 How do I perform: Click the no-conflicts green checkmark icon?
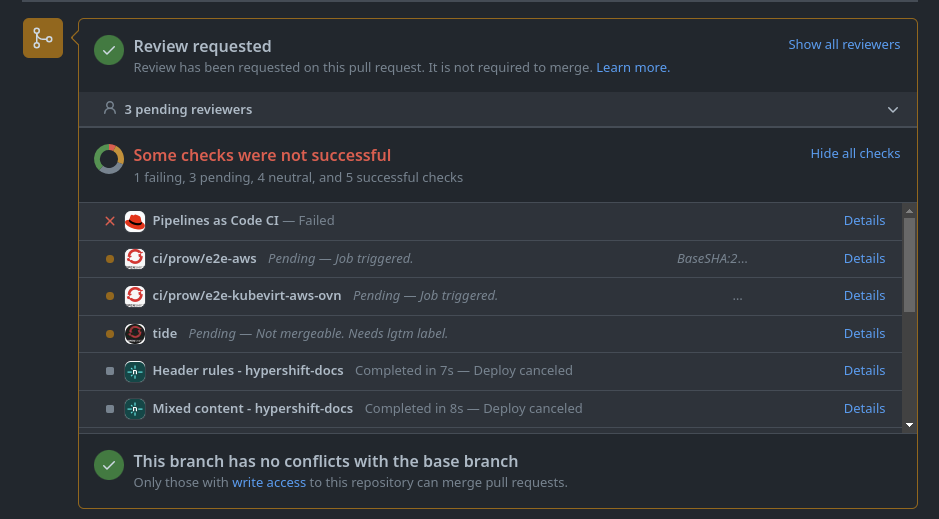pyautogui.click(x=109, y=466)
